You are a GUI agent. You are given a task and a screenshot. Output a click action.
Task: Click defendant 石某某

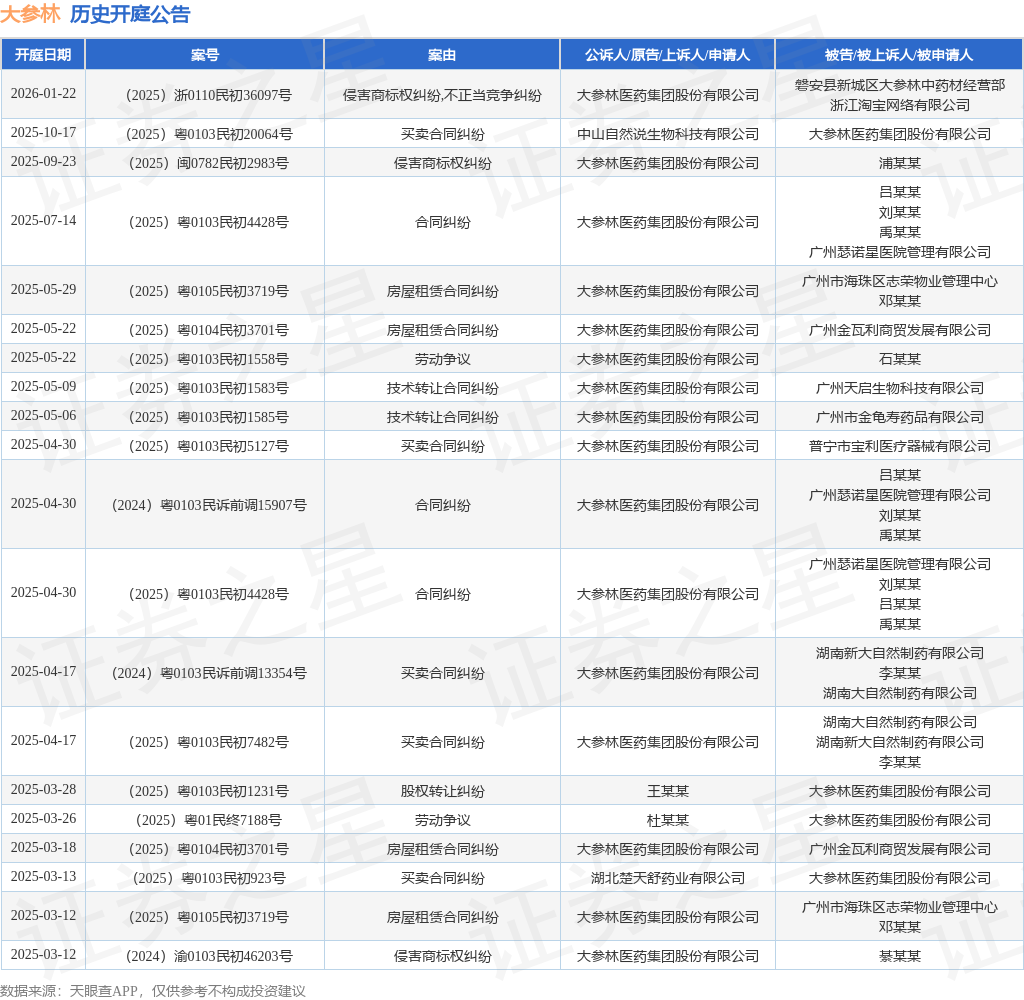(x=899, y=359)
